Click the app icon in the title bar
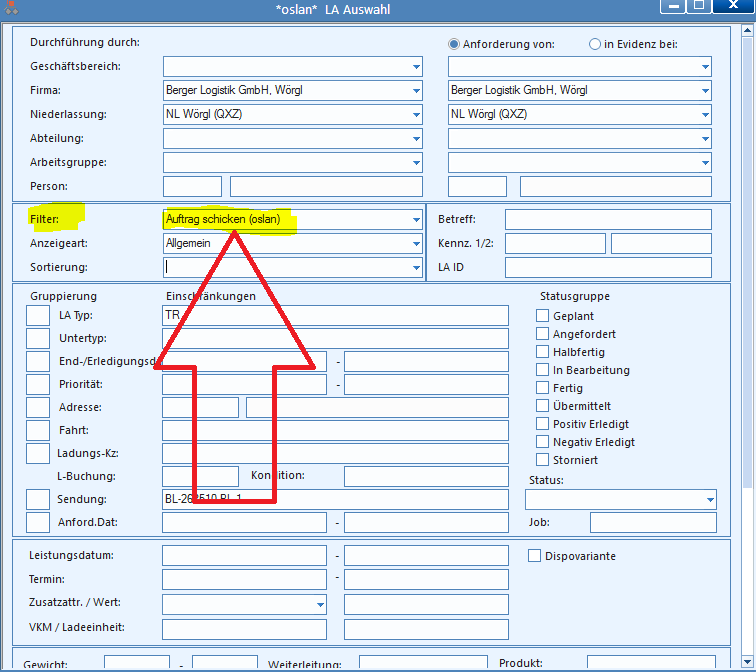 [11, 7]
